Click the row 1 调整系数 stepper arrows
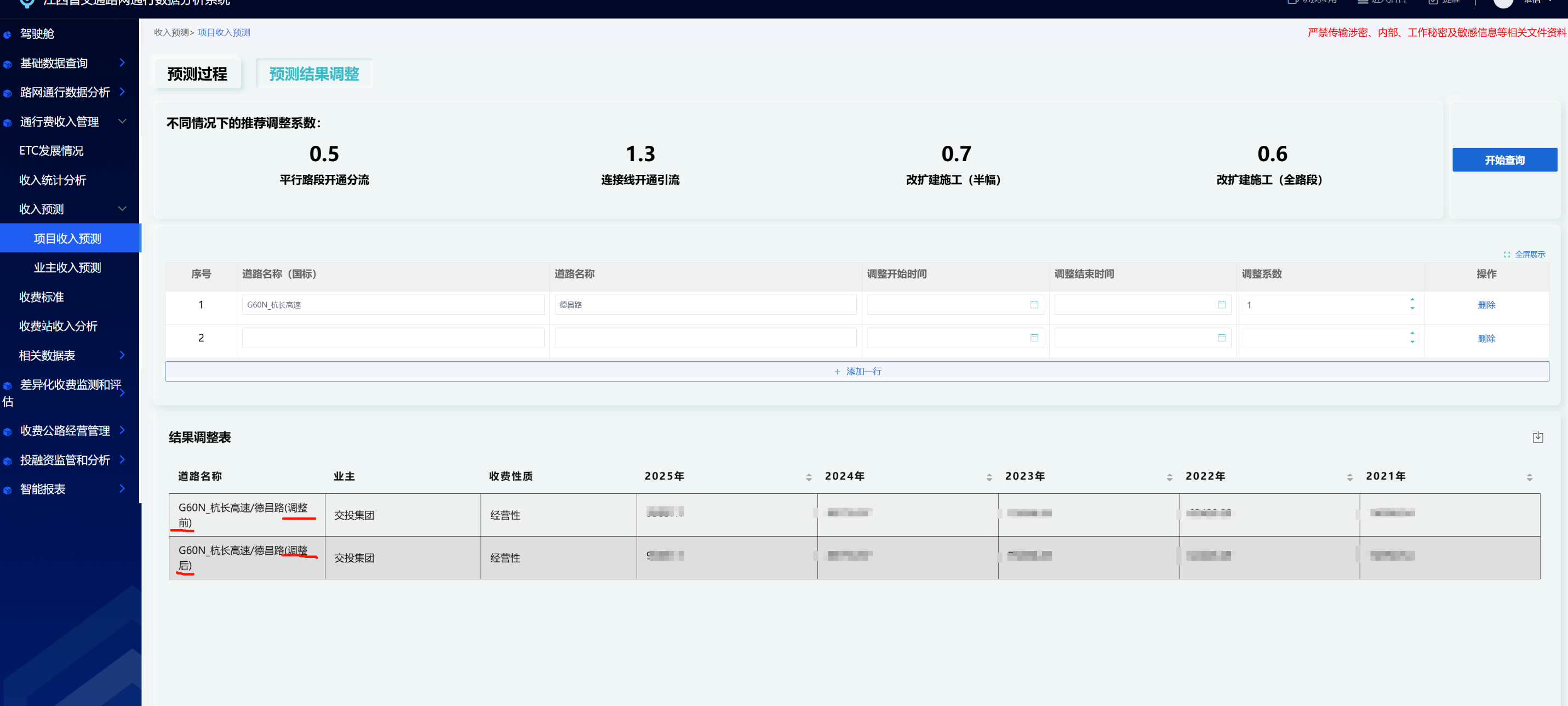1568x706 pixels. pyautogui.click(x=1412, y=304)
